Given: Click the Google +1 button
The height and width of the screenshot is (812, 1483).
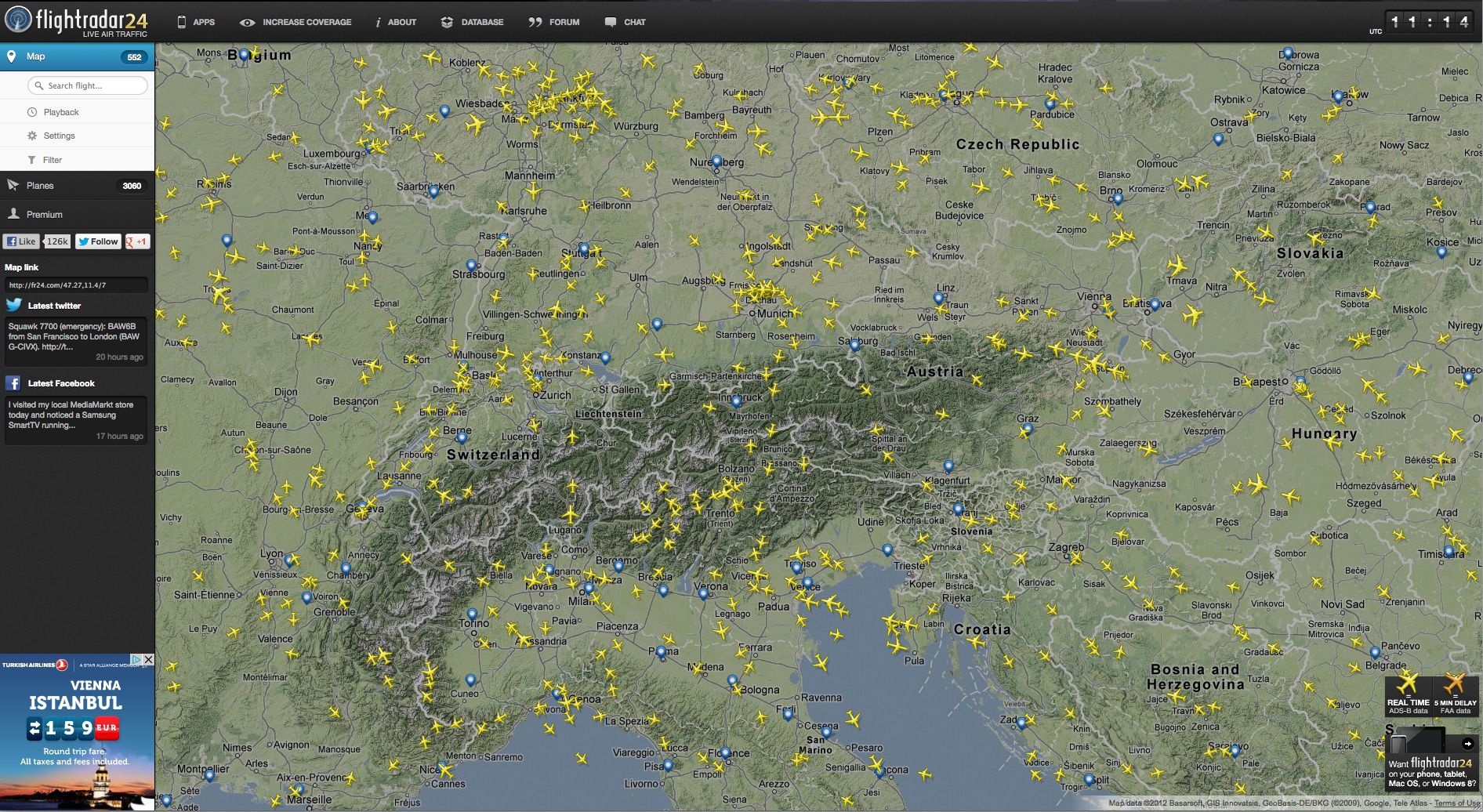Looking at the screenshot, I should pos(137,241).
